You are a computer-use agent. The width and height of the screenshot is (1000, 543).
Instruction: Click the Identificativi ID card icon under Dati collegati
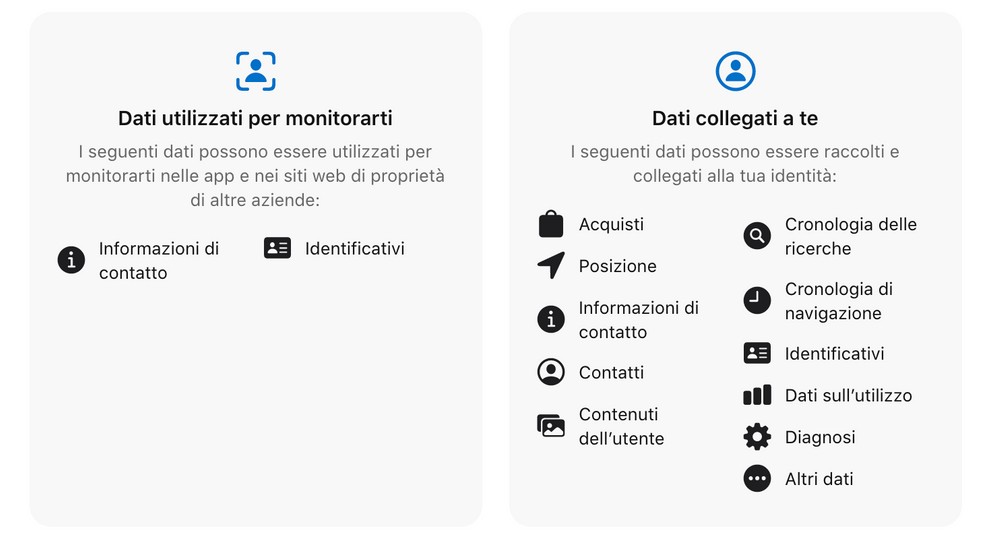pyautogui.click(x=757, y=353)
